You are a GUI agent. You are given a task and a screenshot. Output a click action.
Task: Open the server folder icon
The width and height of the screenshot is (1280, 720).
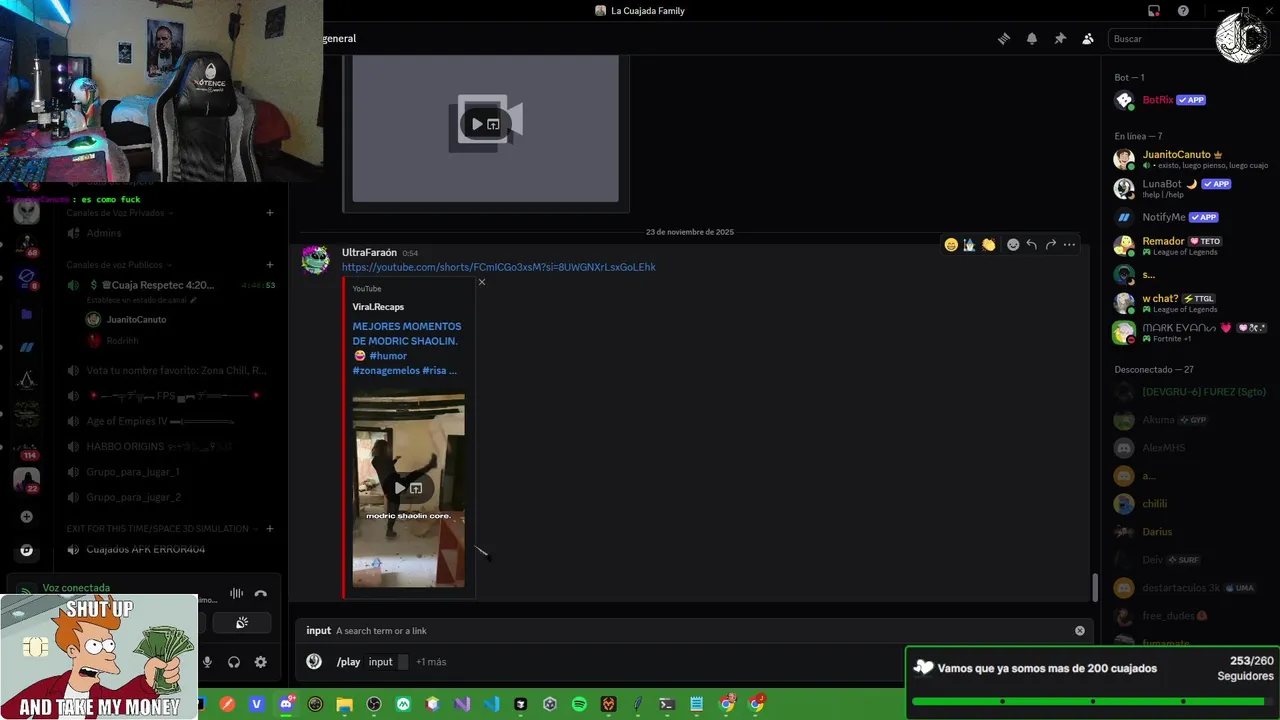click(27, 314)
